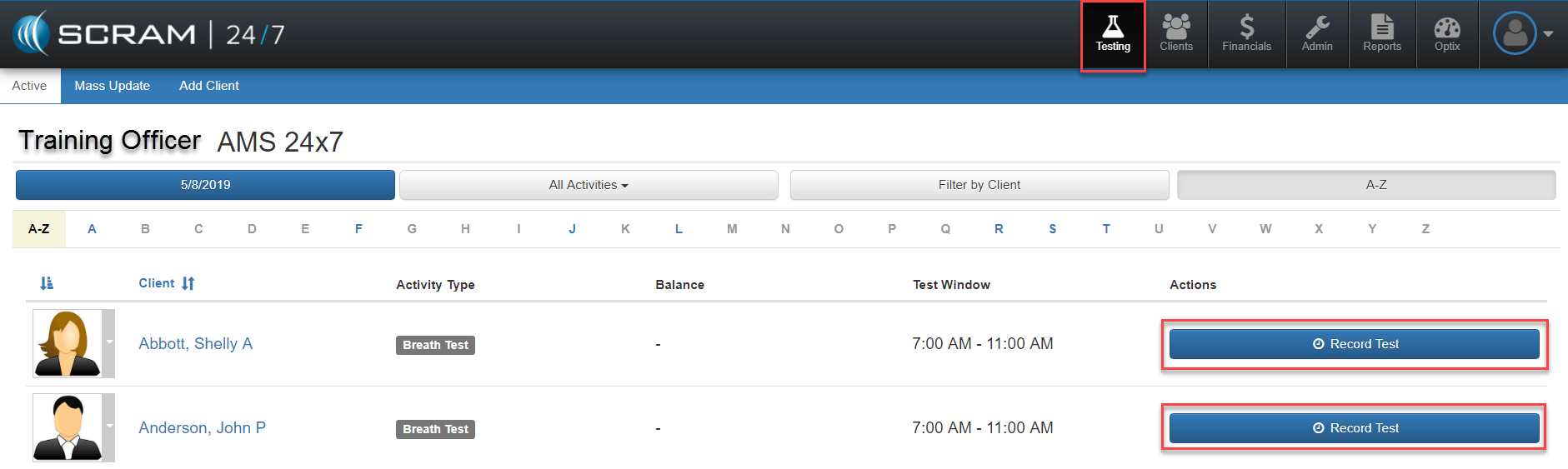Filter clients by letter S

[x=1052, y=229]
